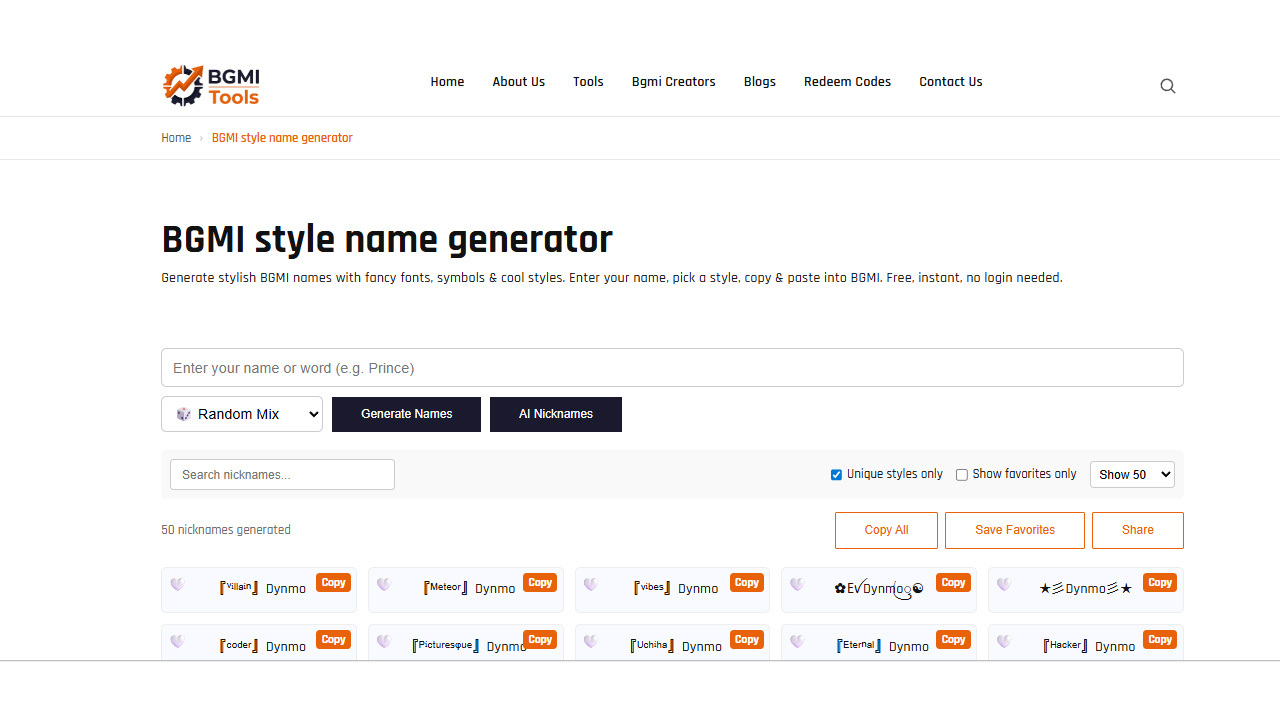Favorite the vibes Dynmo nickname heart
This screenshot has width=1280, height=720.
coord(591,585)
